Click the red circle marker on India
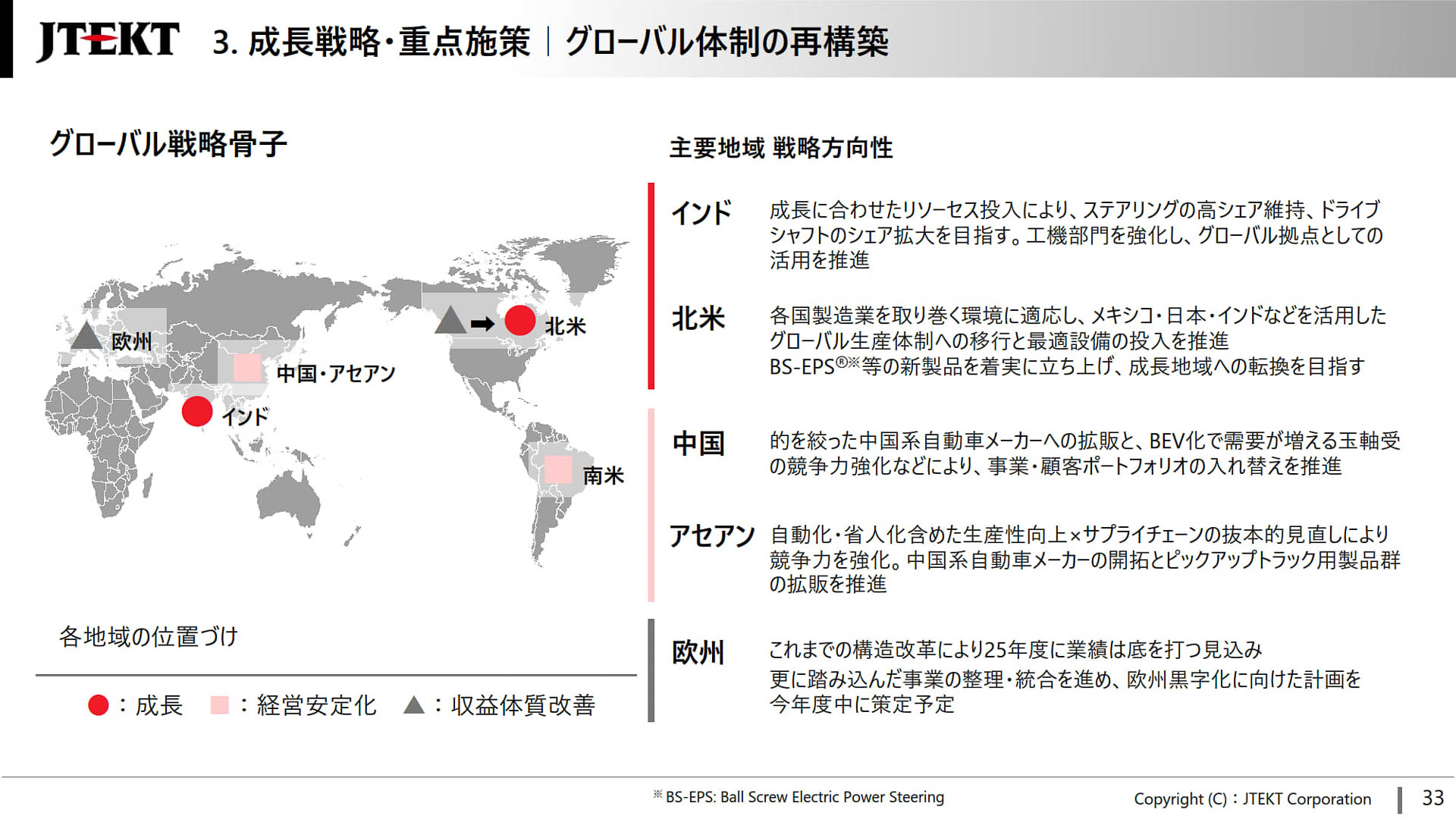Image resolution: width=1456 pixels, height=819 pixels. point(197,412)
